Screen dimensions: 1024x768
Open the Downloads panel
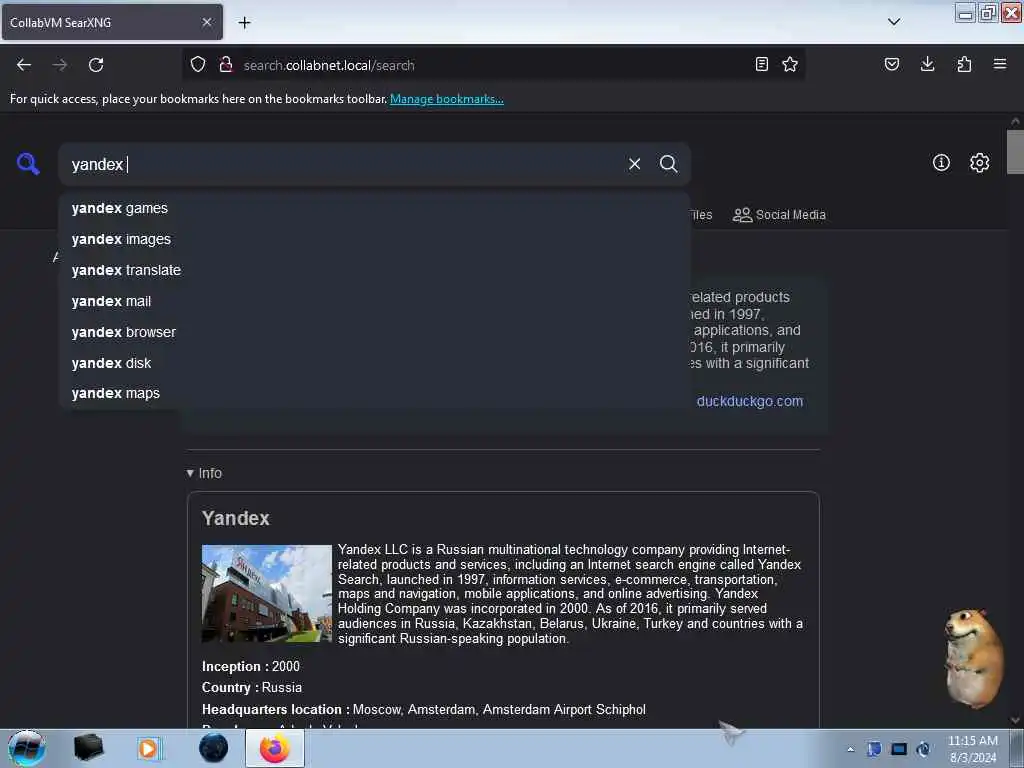[x=927, y=65]
